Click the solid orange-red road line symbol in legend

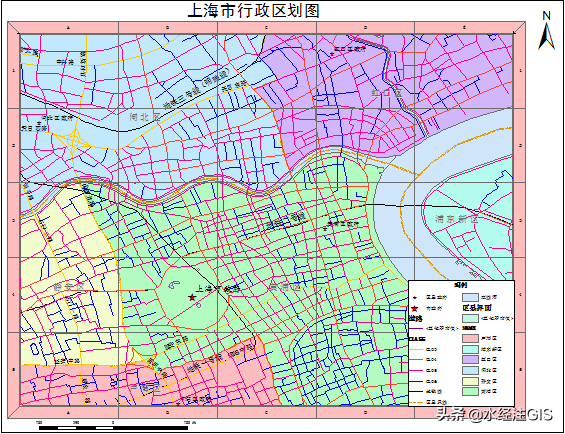coord(416,359)
